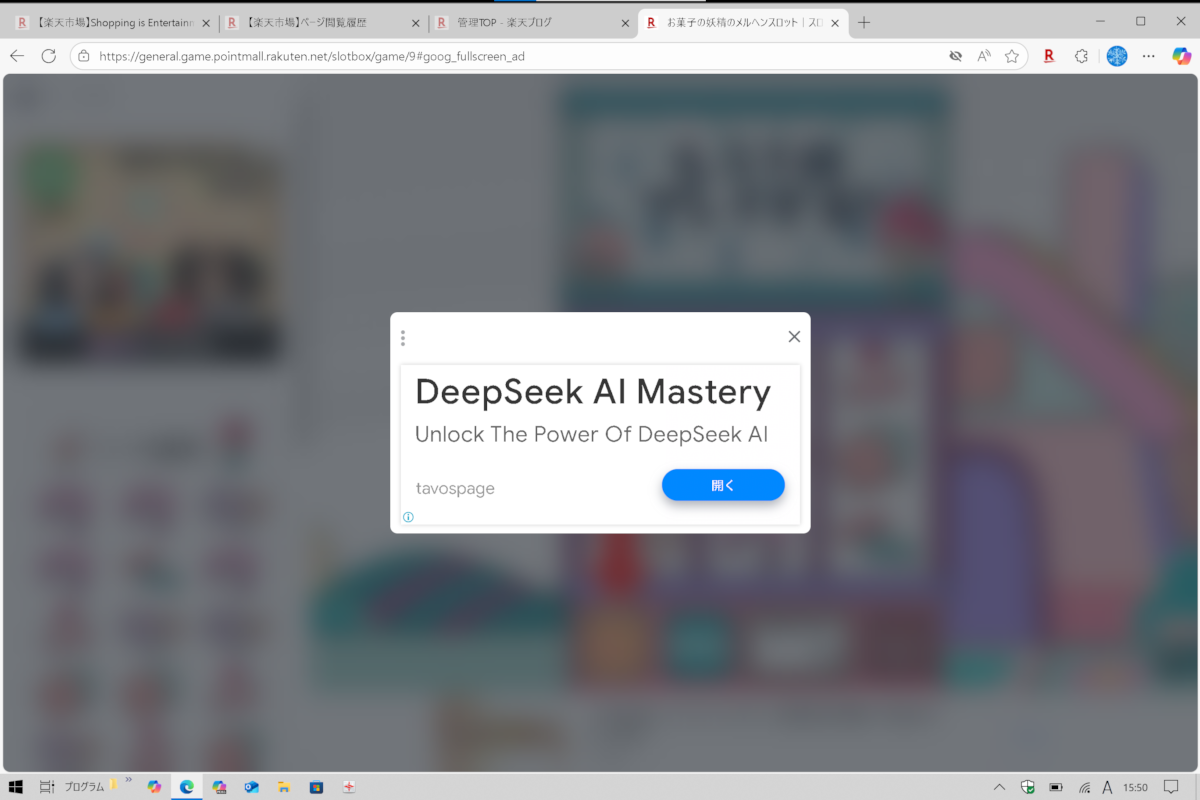1200x800 pixels.
Task: Open the Windows Start menu
Action: [16, 787]
